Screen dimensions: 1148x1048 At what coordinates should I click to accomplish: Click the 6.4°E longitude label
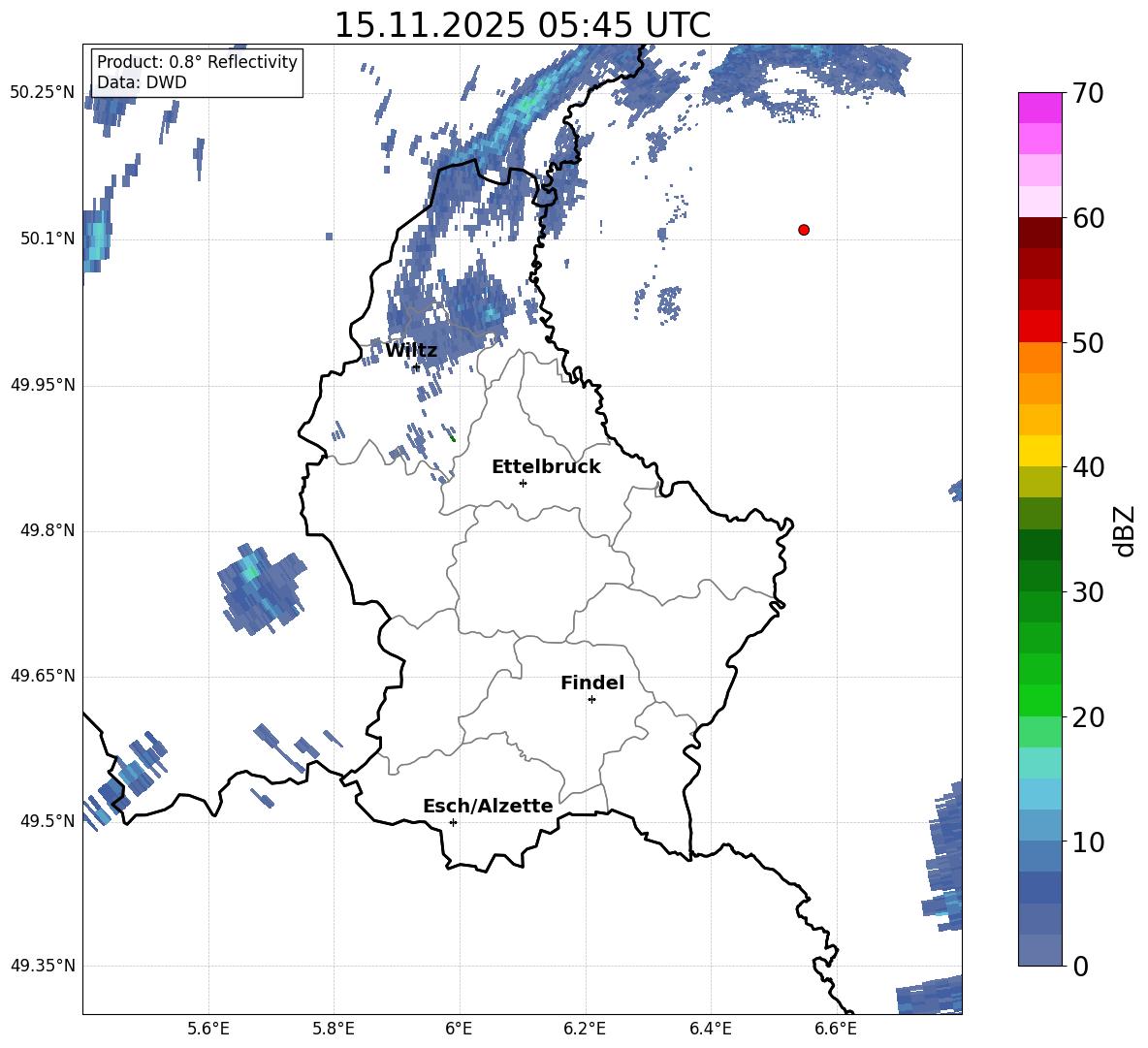click(x=710, y=1030)
